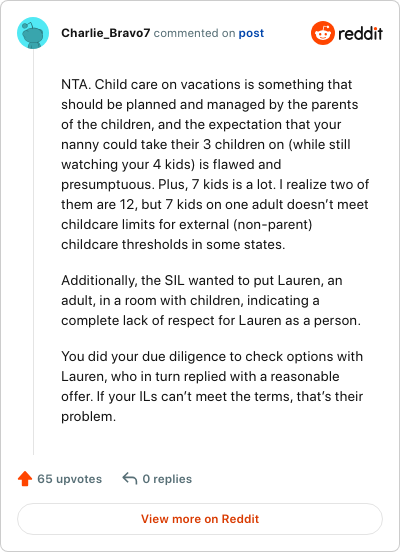Image resolution: width=400 pixels, height=552 pixels.
Task: Collapse the comment via the vertical thread line
Action: coord(33,252)
